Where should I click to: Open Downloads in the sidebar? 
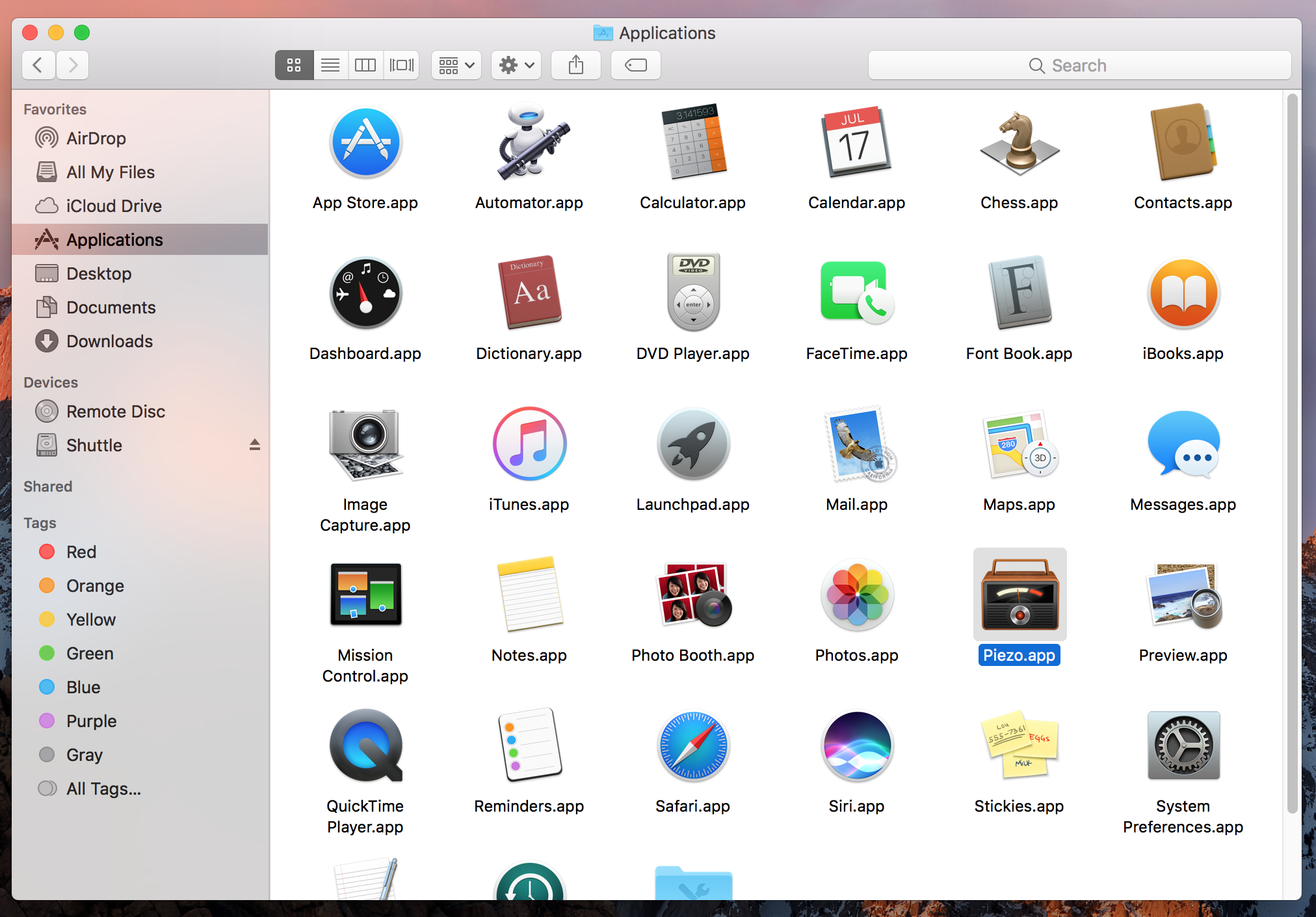[140, 341]
